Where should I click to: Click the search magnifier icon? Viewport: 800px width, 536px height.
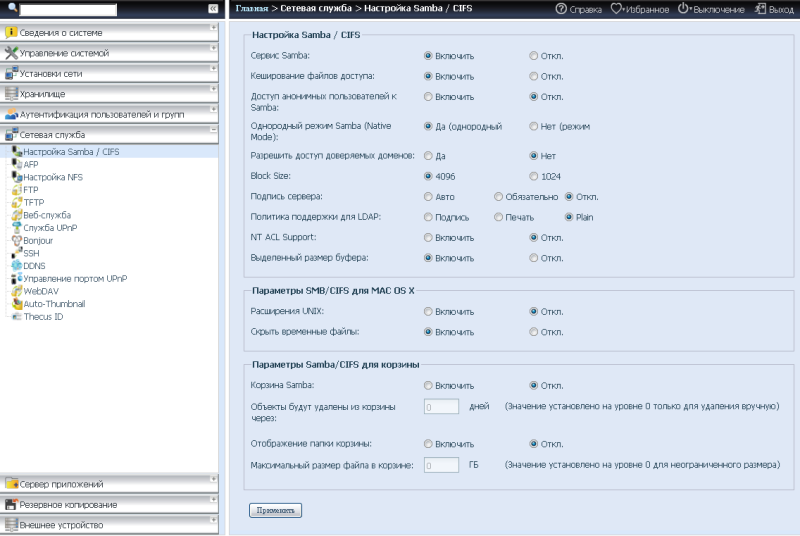tap(13, 7)
